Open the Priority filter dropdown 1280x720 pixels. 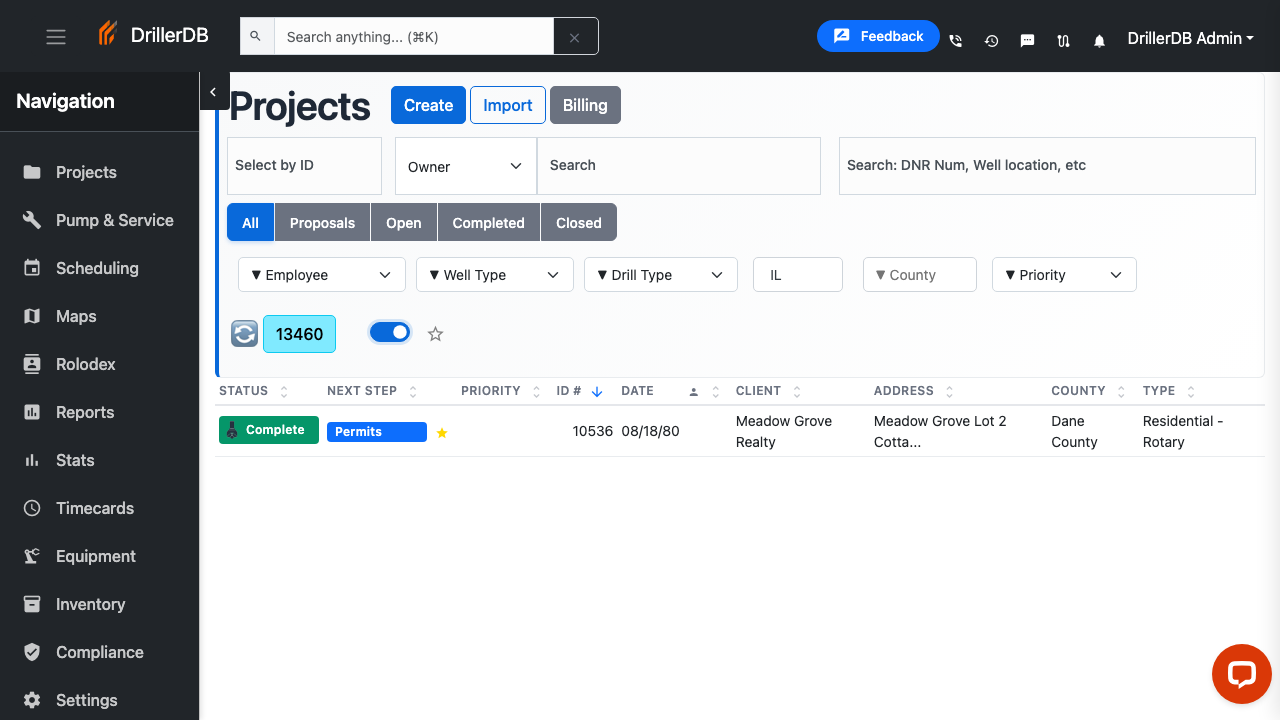tap(1064, 274)
